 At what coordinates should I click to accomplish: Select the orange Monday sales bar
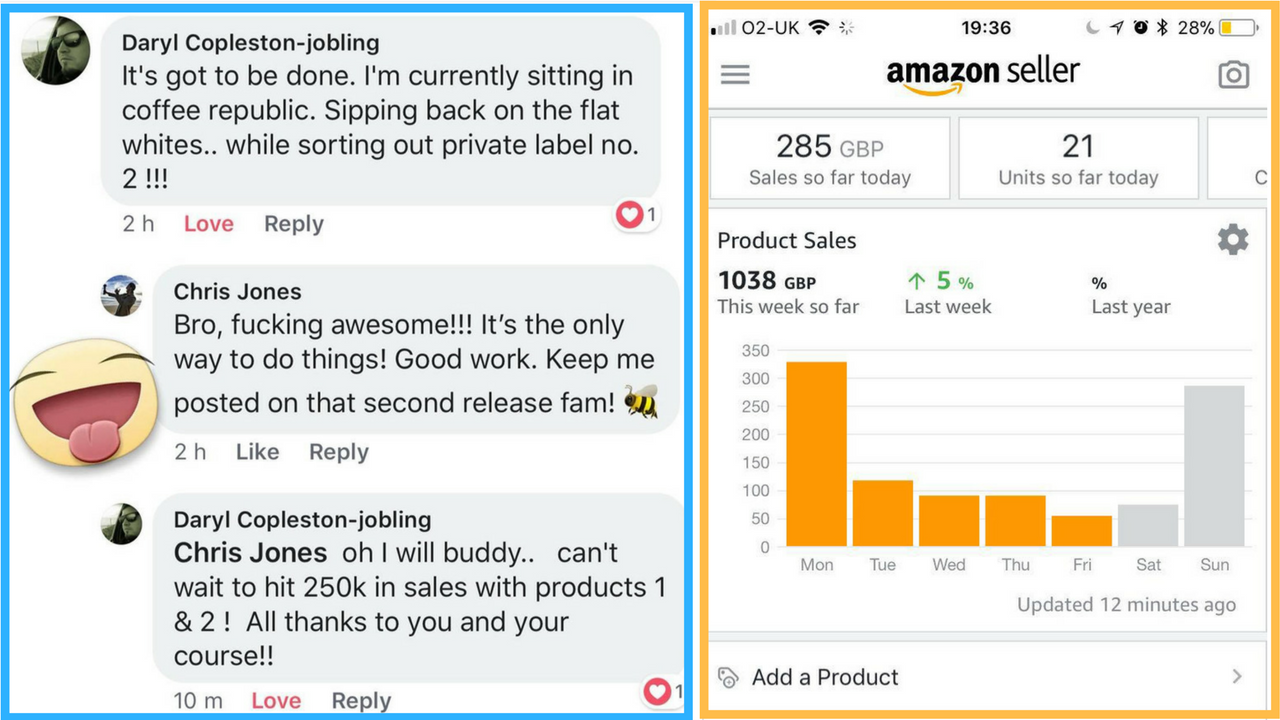click(x=816, y=454)
